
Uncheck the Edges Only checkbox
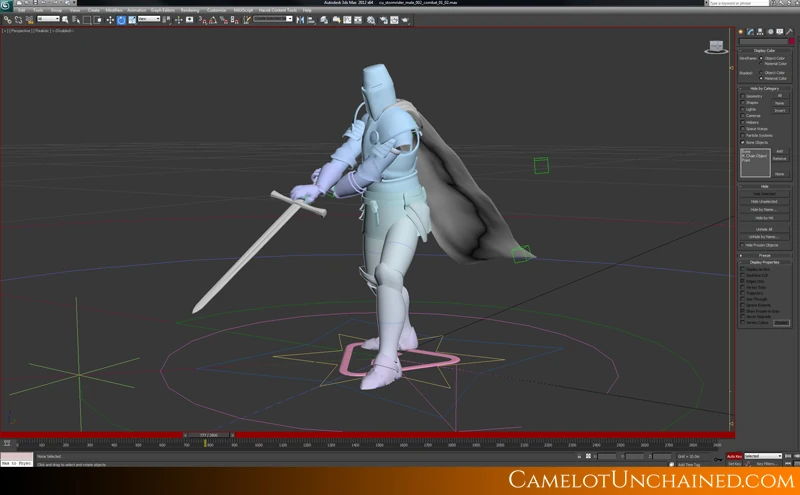click(742, 281)
